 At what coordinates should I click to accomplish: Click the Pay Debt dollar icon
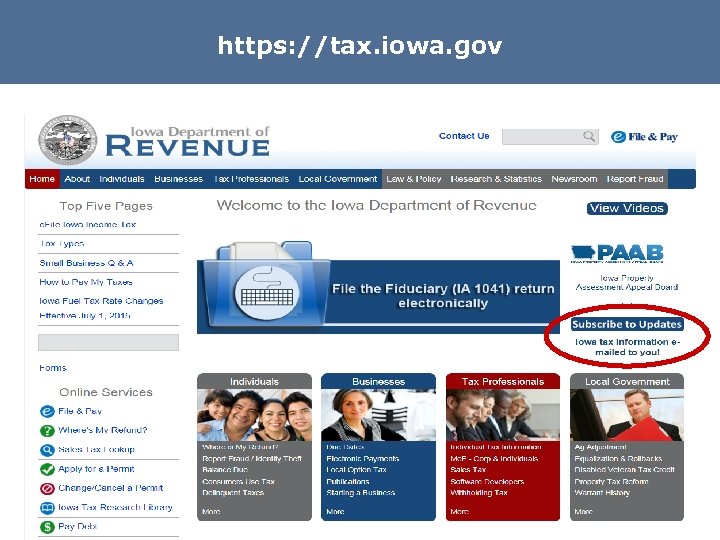click(x=47, y=527)
